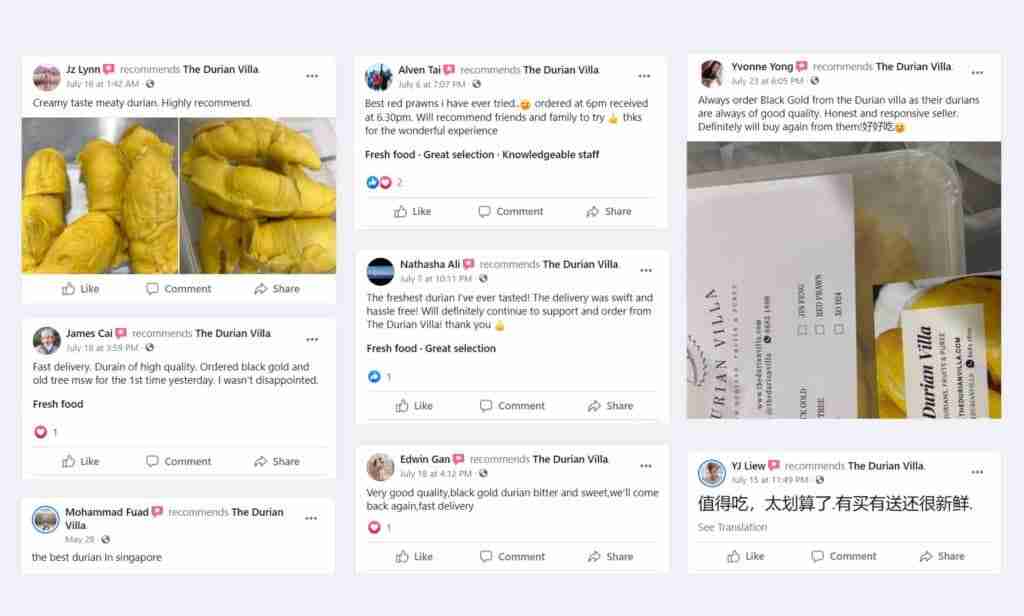
Task: Click Edwin Gan's profile name
Action: [424, 459]
